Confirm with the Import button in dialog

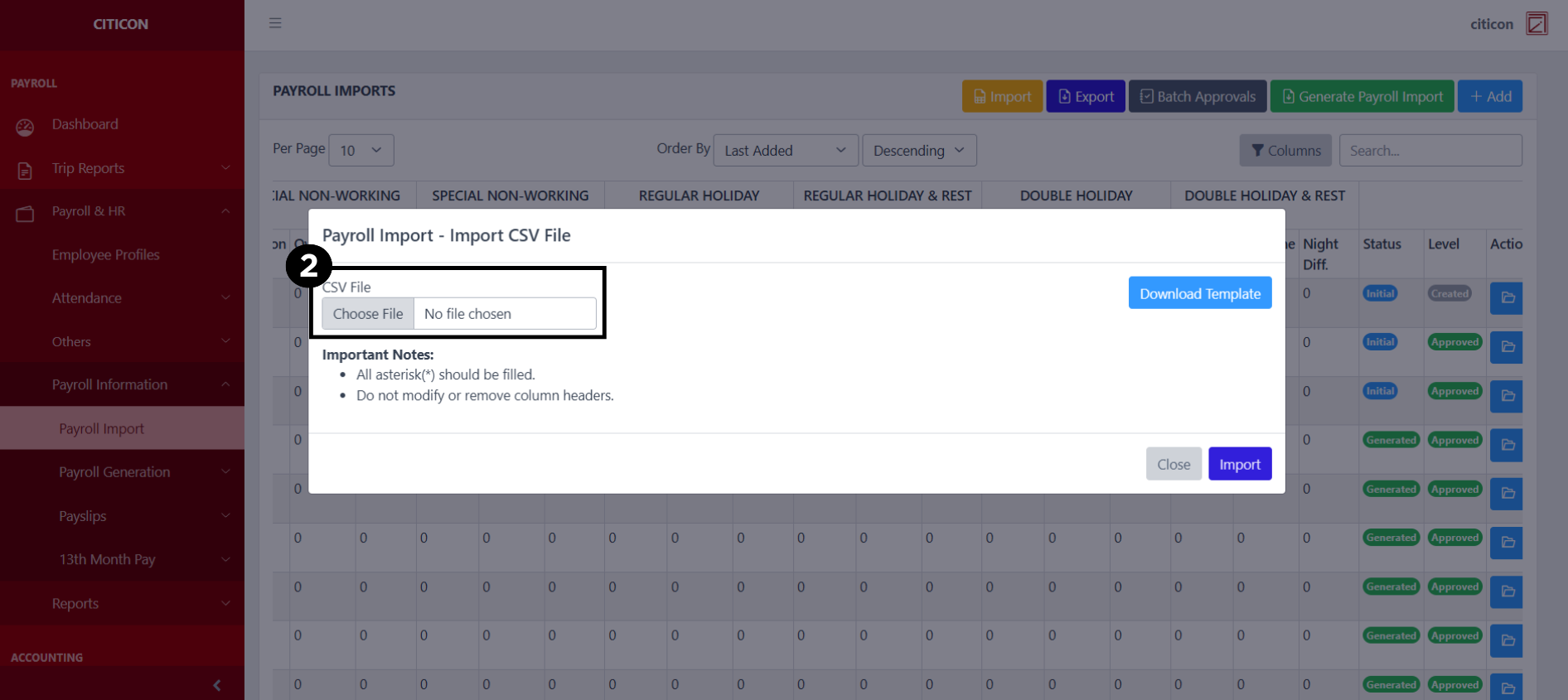pyautogui.click(x=1239, y=465)
